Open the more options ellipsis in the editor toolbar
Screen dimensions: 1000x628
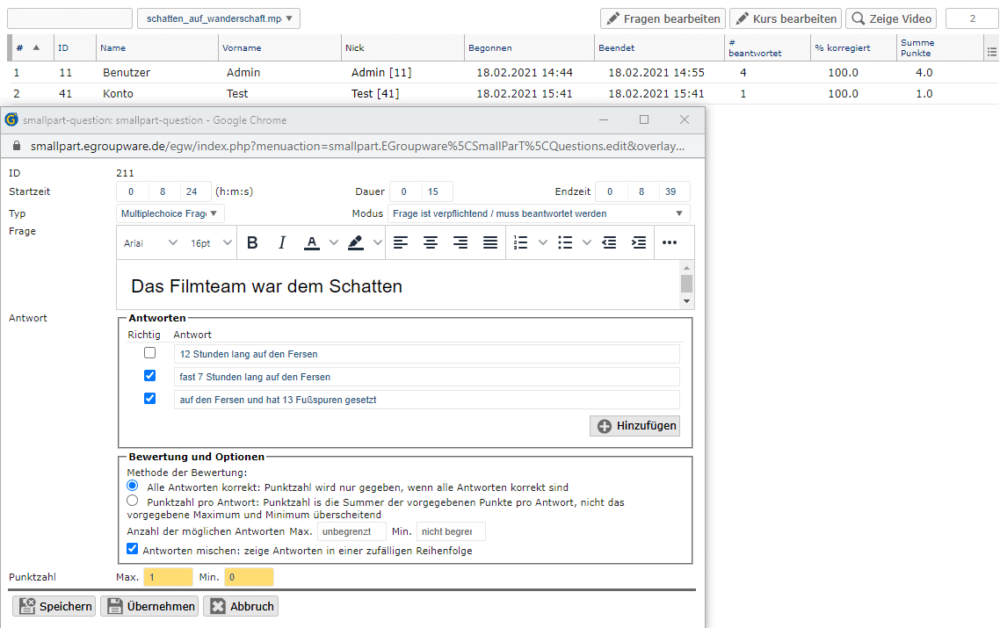(669, 243)
